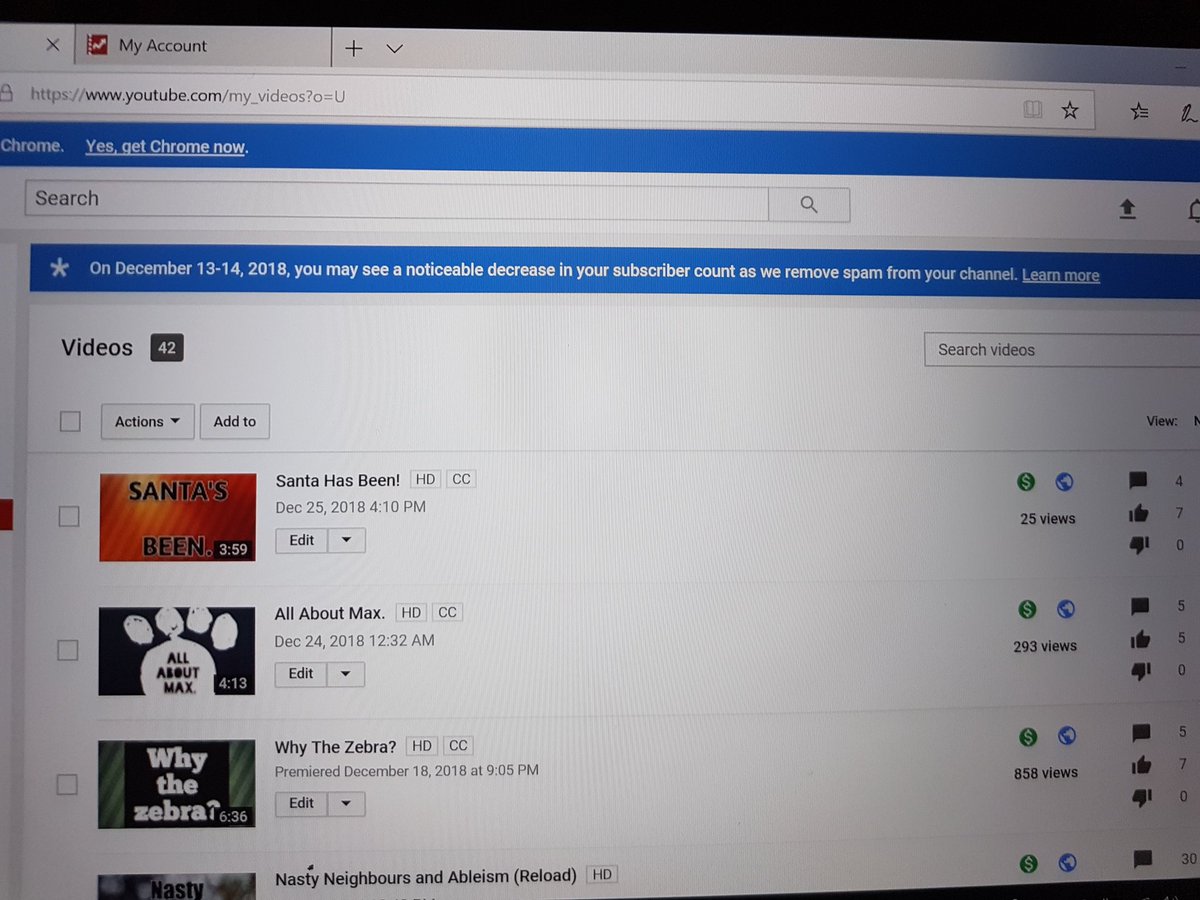This screenshot has width=1200, height=900.
Task: Click thumbs-up icon for Santa Has Been!
Action: (1138, 513)
